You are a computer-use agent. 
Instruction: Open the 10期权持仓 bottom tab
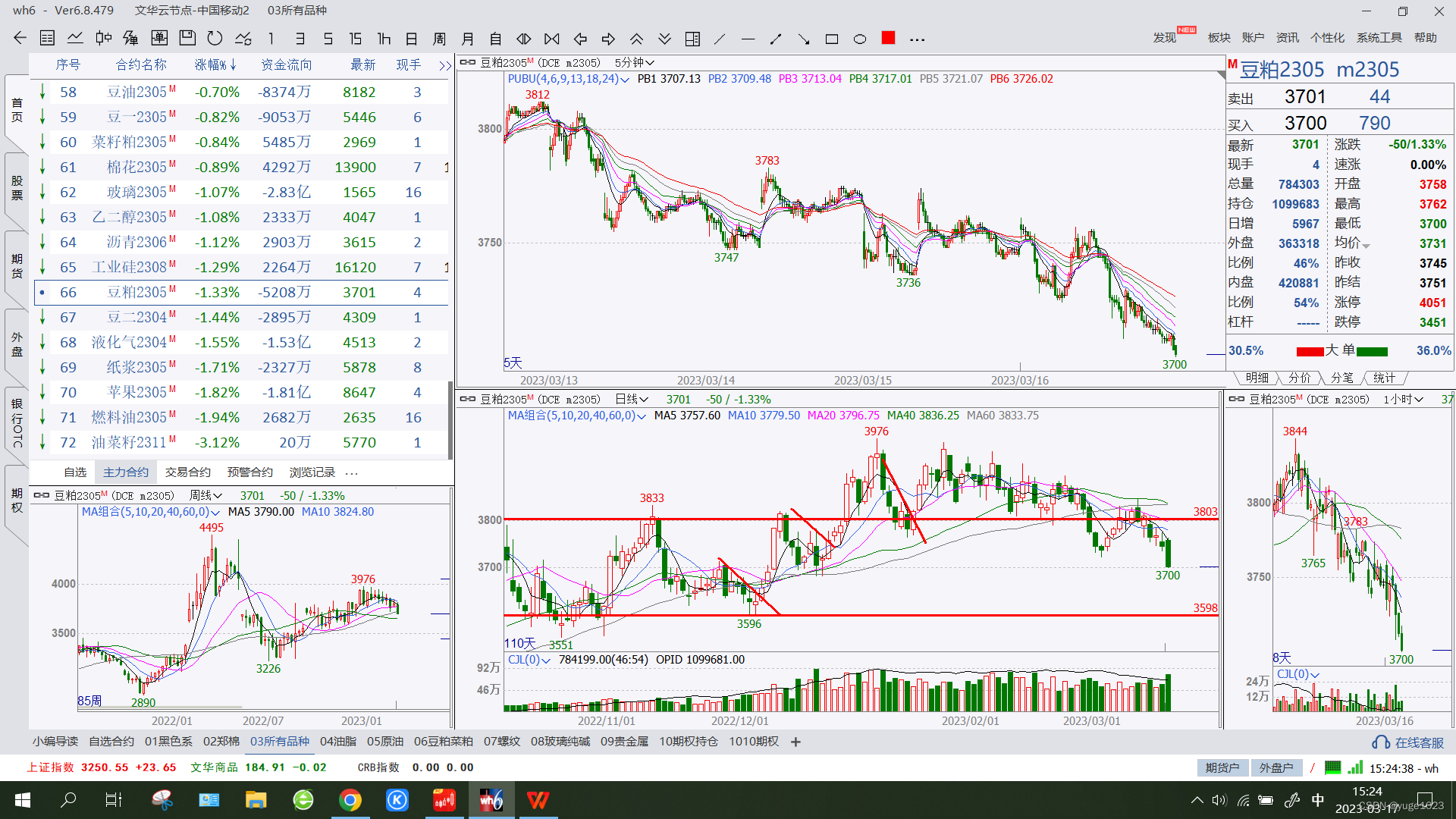[688, 741]
